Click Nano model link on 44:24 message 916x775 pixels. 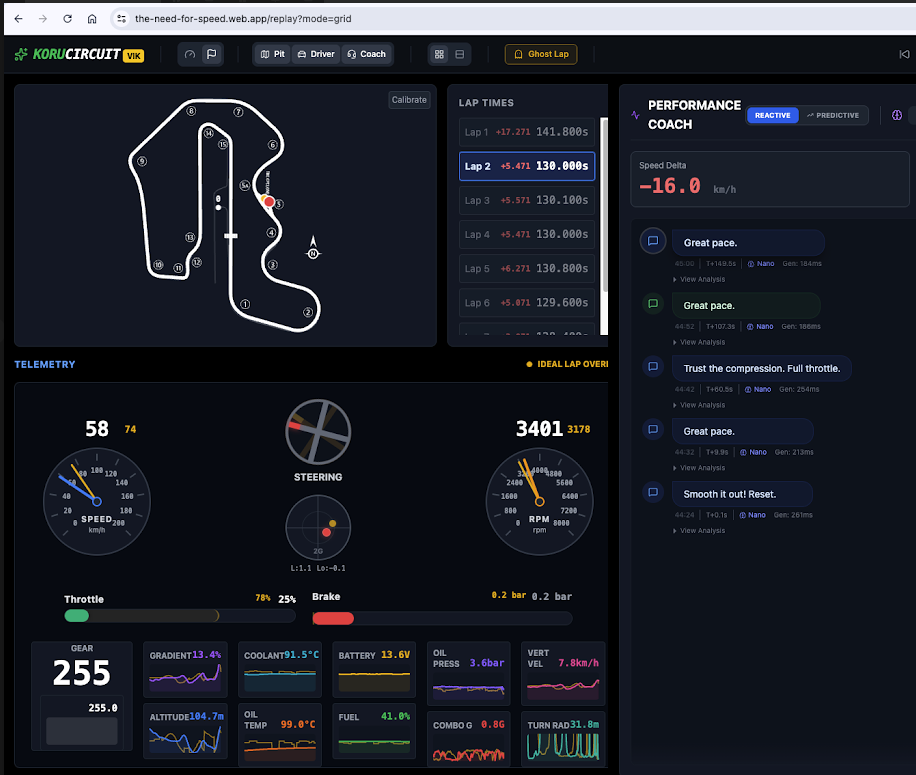click(752, 515)
